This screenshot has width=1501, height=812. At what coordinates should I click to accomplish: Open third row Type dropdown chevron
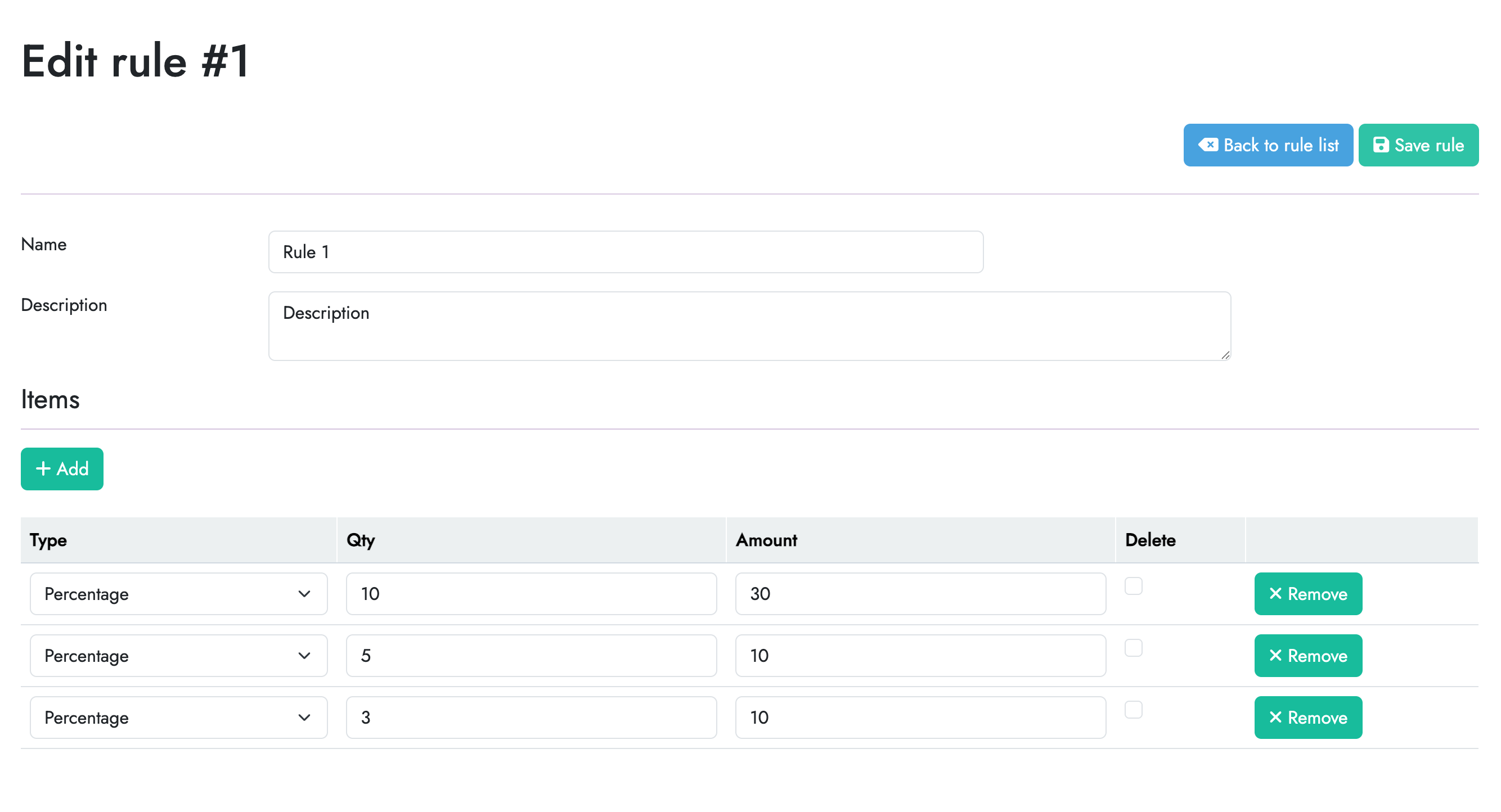click(304, 717)
